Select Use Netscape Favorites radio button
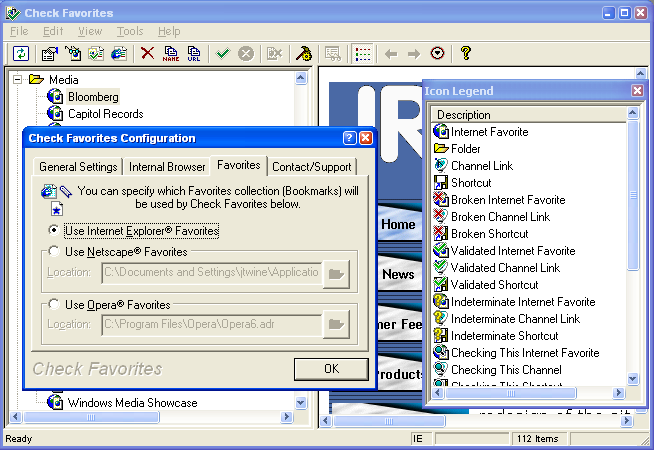654x450 pixels. tap(53, 251)
